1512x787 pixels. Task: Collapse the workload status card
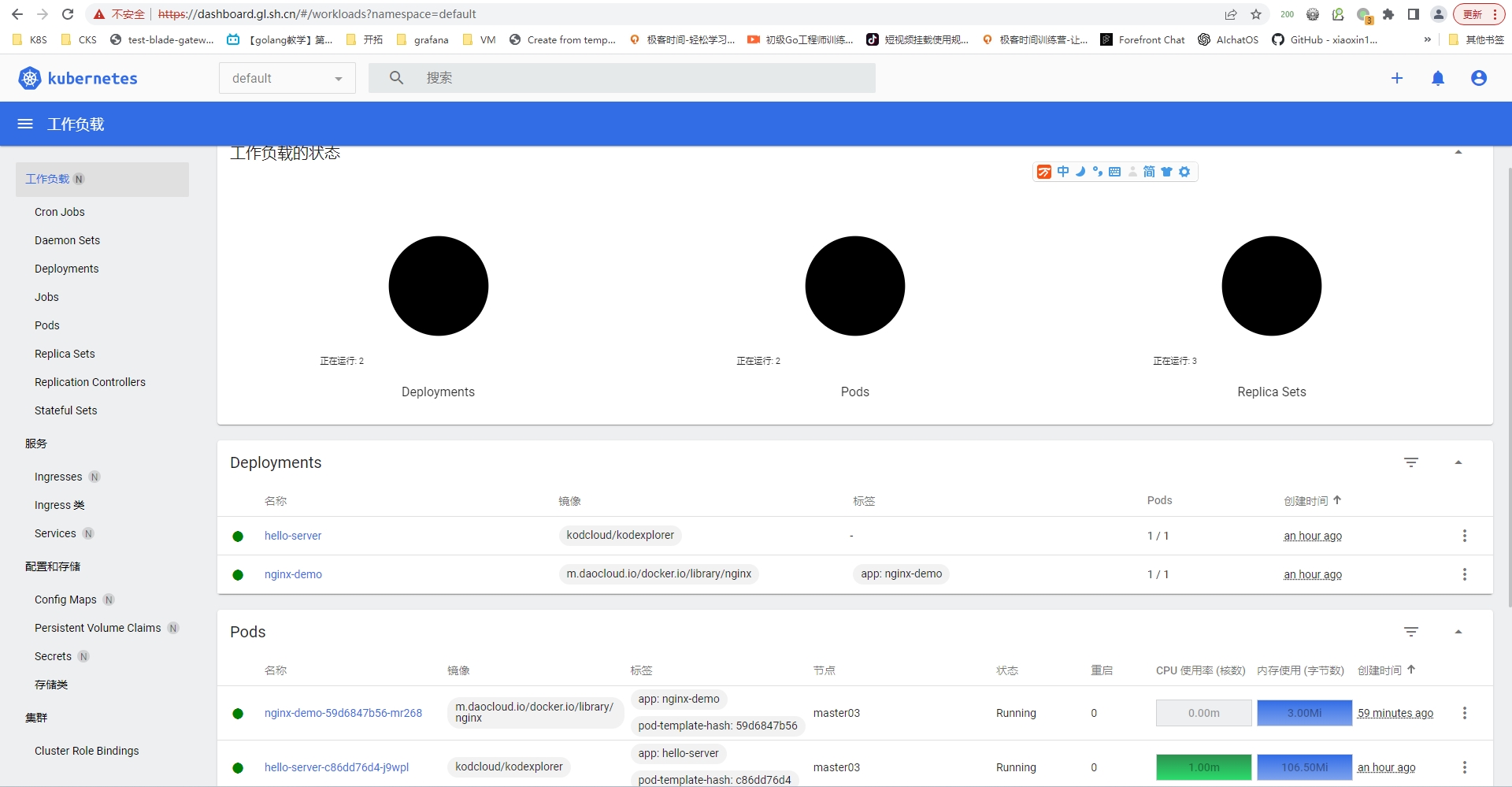coord(1458,152)
